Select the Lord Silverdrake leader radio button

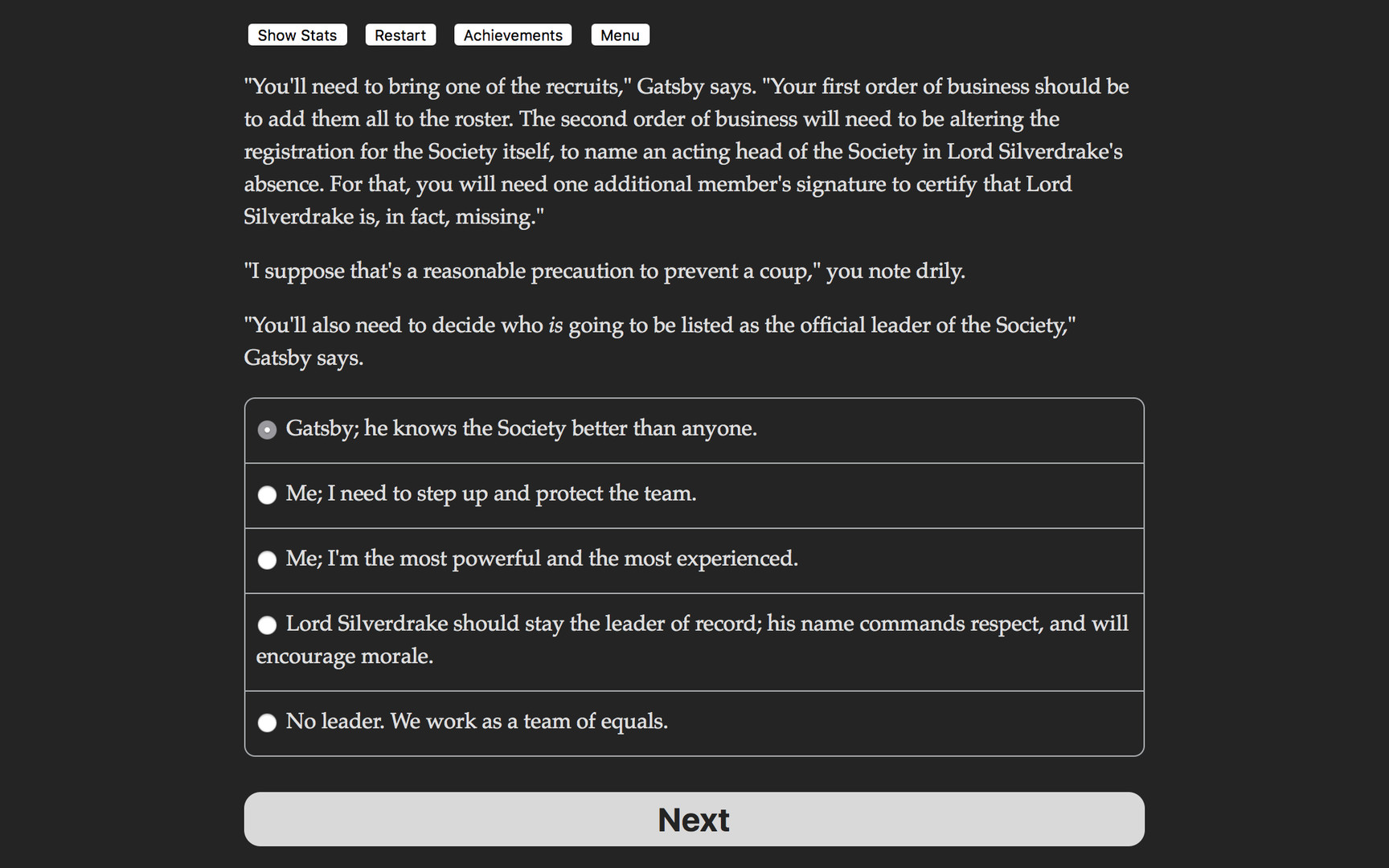(267, 625)
